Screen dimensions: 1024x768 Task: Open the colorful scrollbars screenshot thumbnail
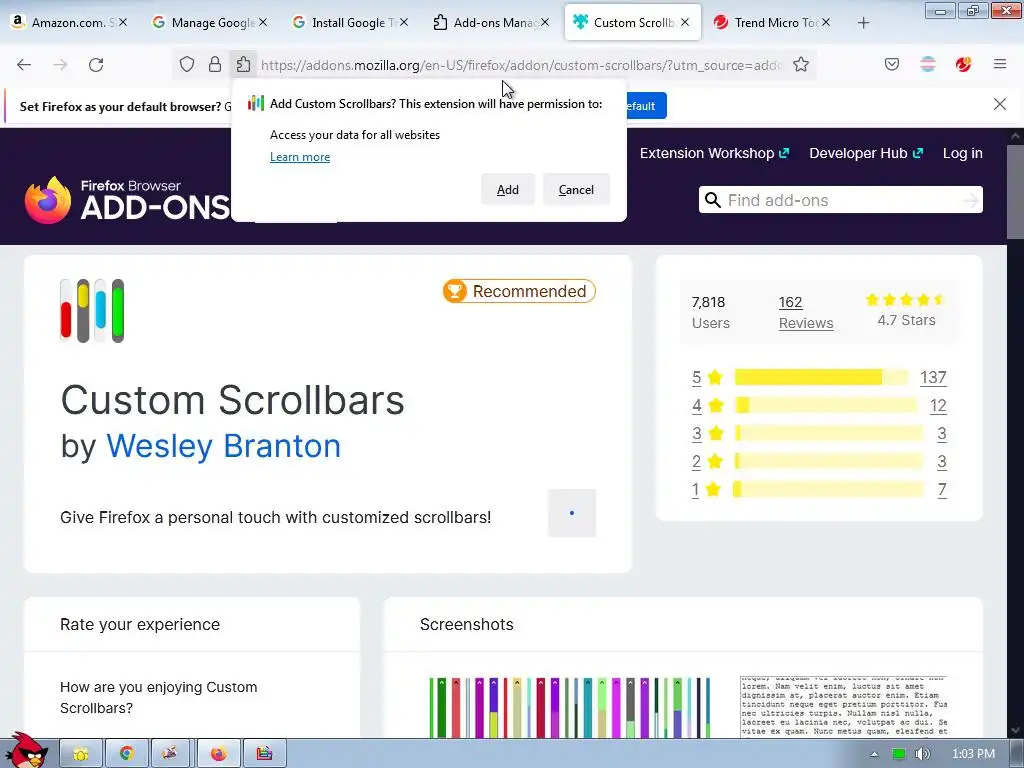pos(569,707)
